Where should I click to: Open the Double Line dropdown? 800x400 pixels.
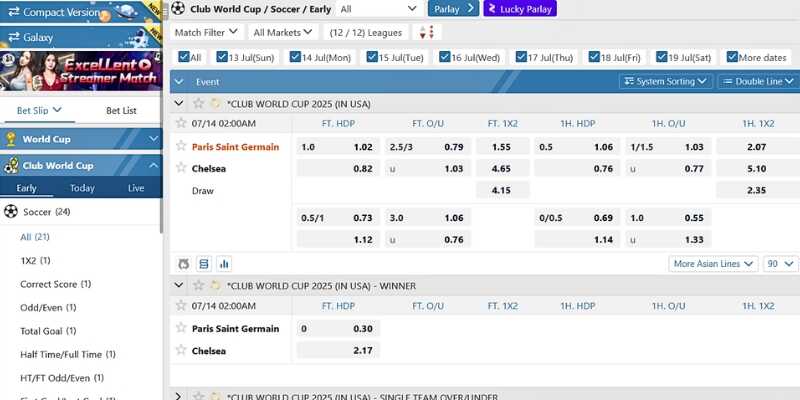point(759,81)
